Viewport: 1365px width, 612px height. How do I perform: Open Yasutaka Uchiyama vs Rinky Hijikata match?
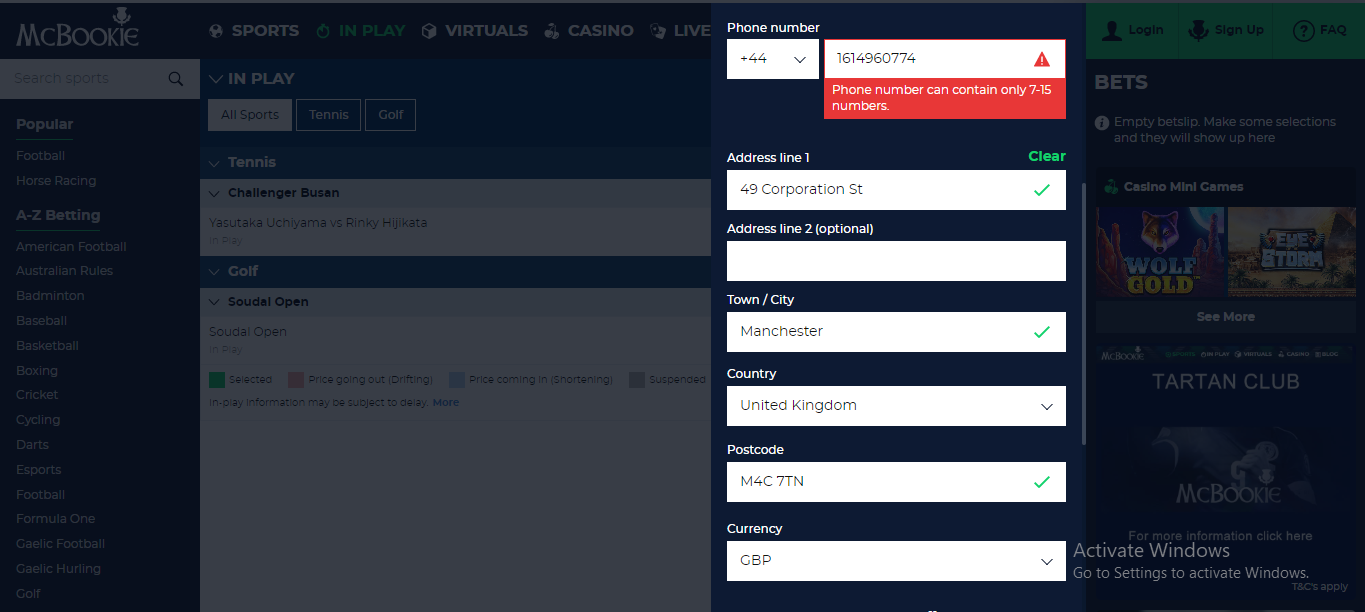318,223
